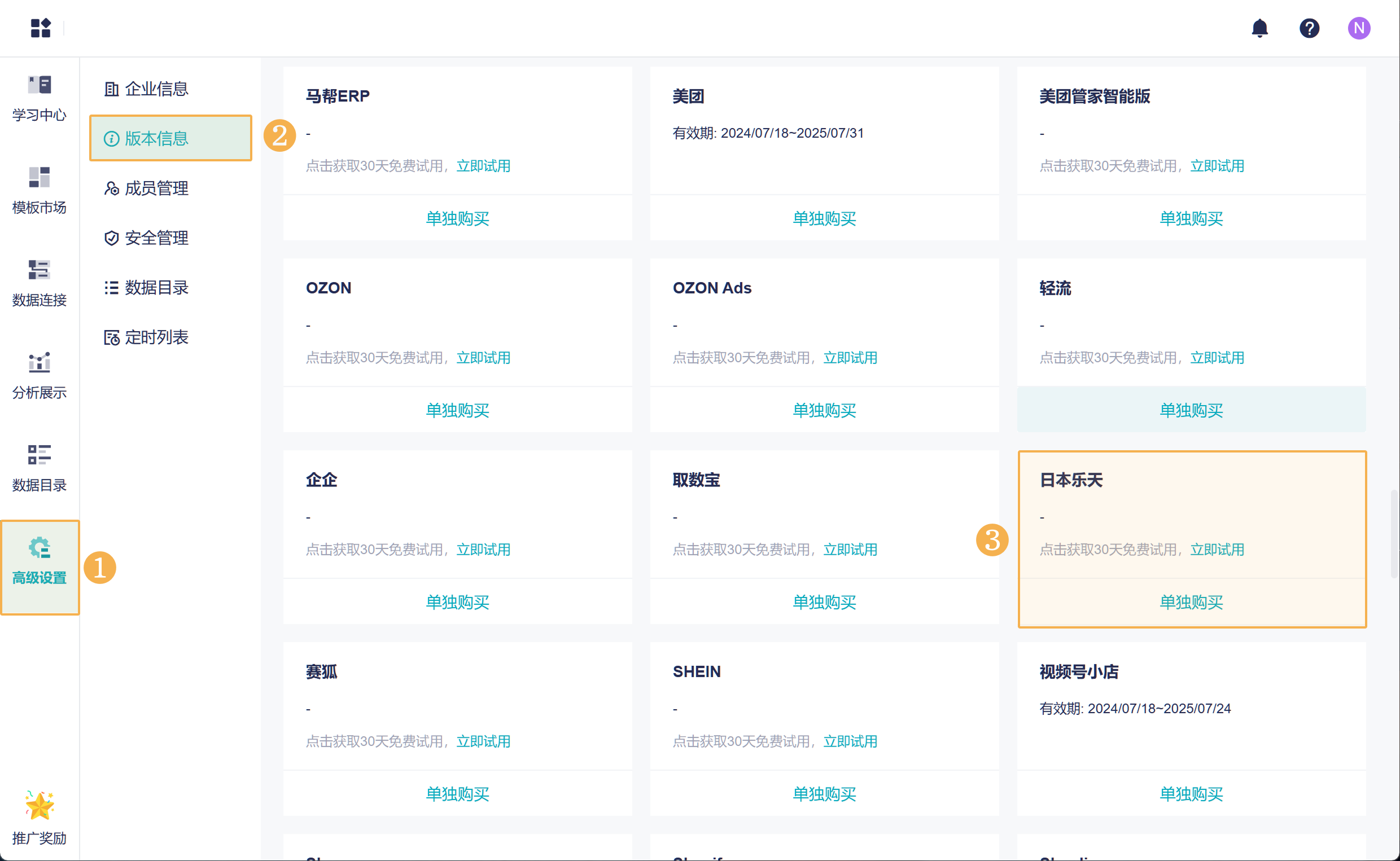Click the help question mark icon
This screenshot has width=1400, height=861.
pos(1309,28)
